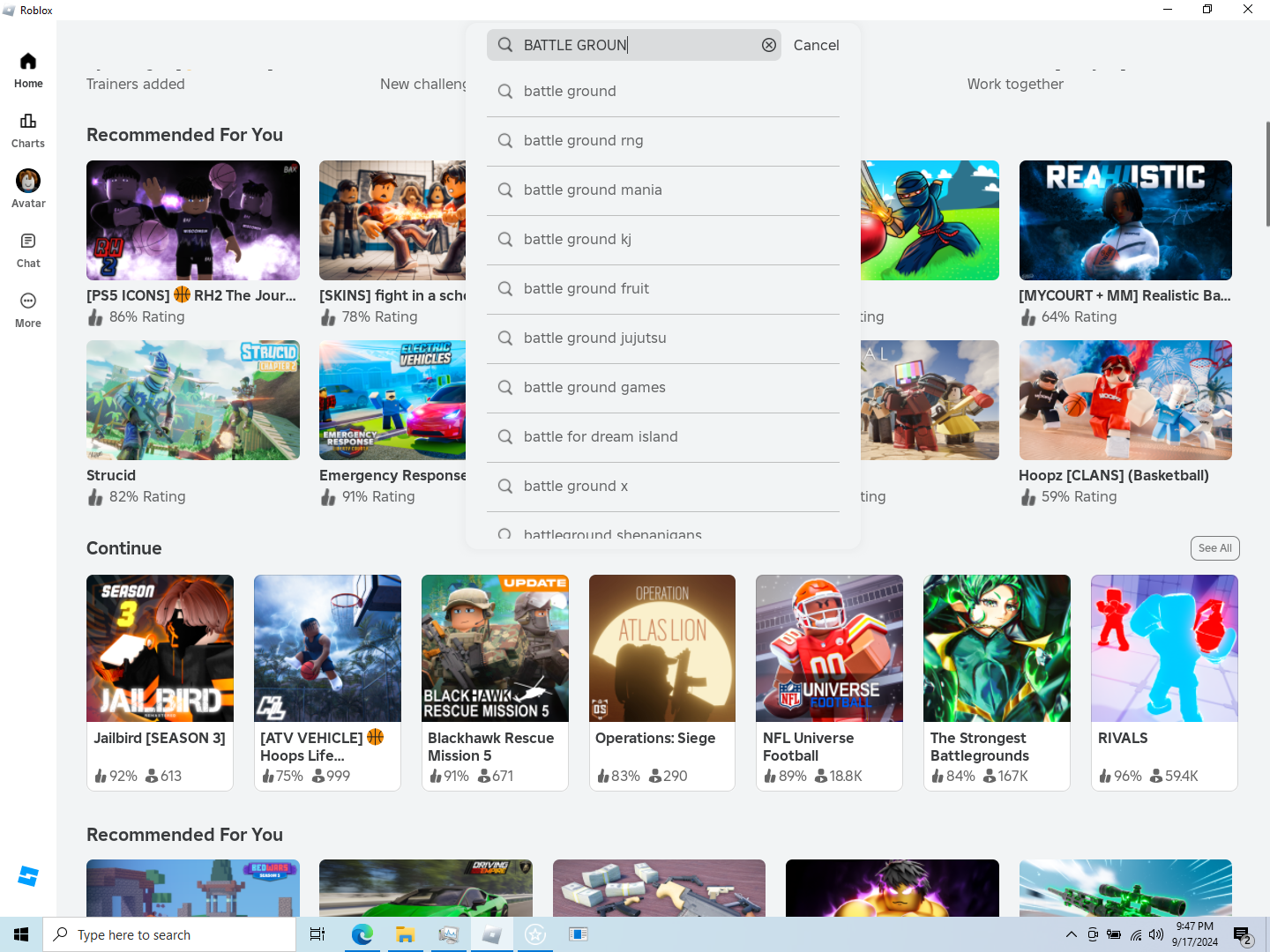The height and width of the screenshot is (952, 1270).
Task: Open the Strucid game thumbnail
Action: tap(193, 400)
